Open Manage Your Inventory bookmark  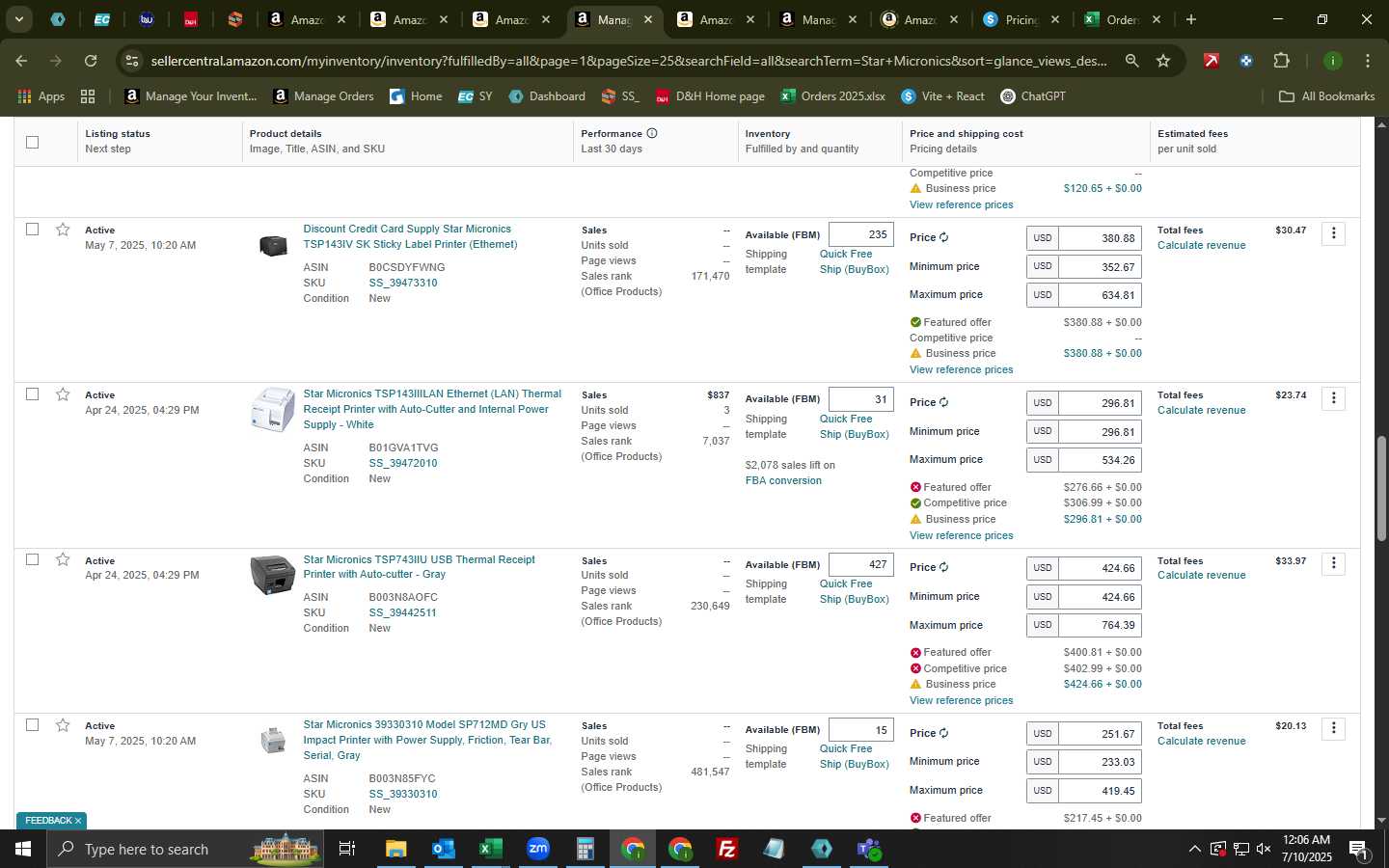click(x=191, y=96)
